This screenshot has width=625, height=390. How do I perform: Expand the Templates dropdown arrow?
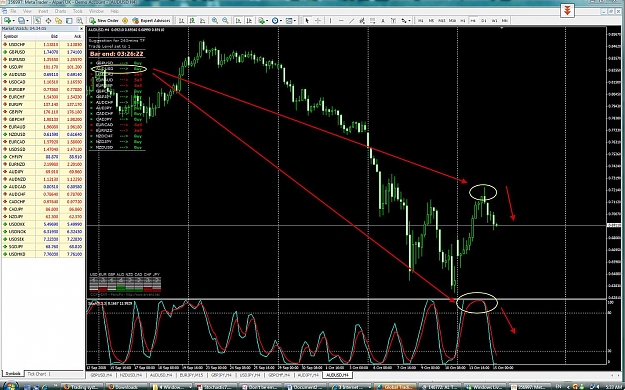pos(295,20)
